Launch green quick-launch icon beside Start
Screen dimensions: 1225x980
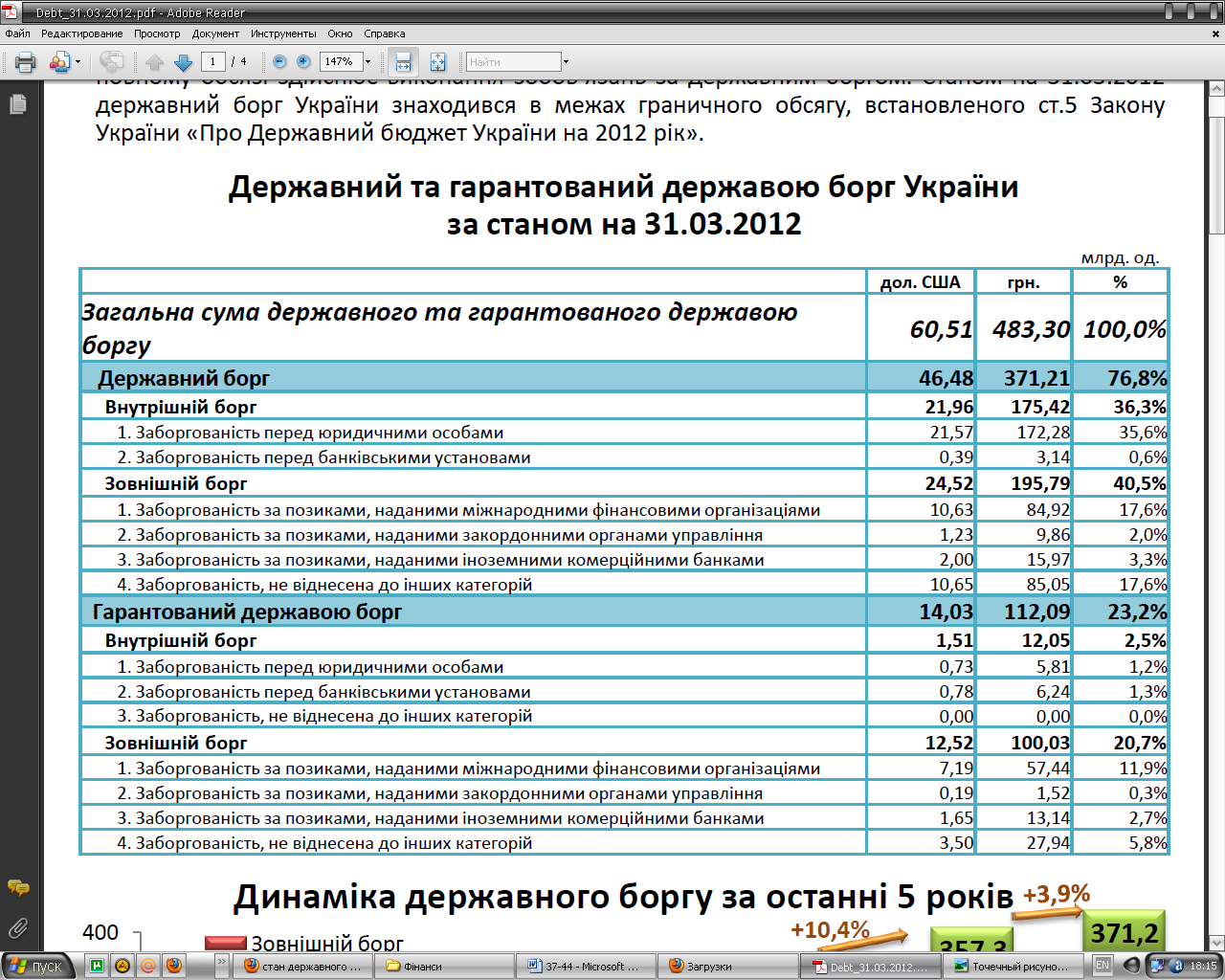tap(97, 966)
